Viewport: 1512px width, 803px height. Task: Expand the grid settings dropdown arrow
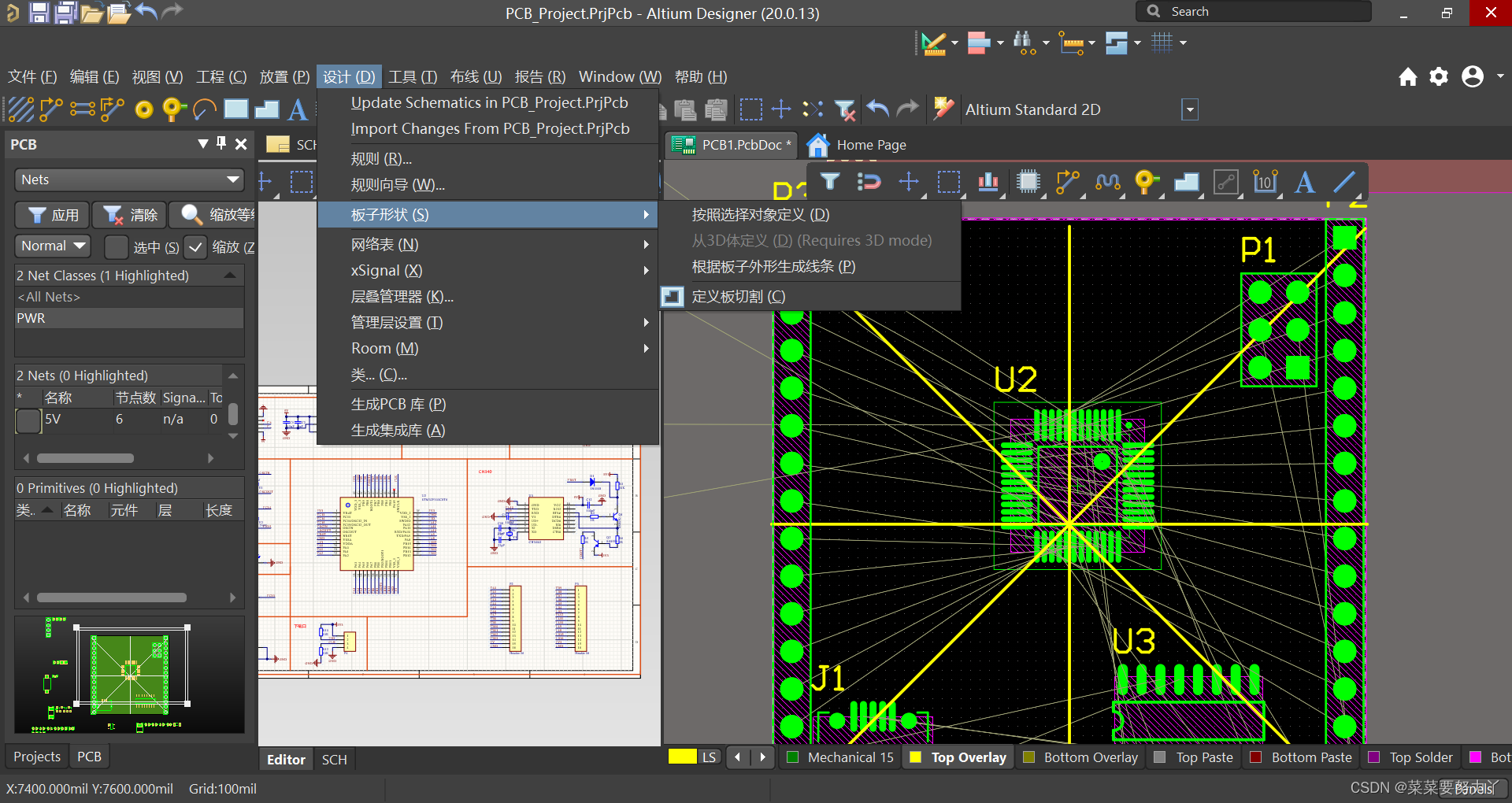click(x=1183, y=43)
